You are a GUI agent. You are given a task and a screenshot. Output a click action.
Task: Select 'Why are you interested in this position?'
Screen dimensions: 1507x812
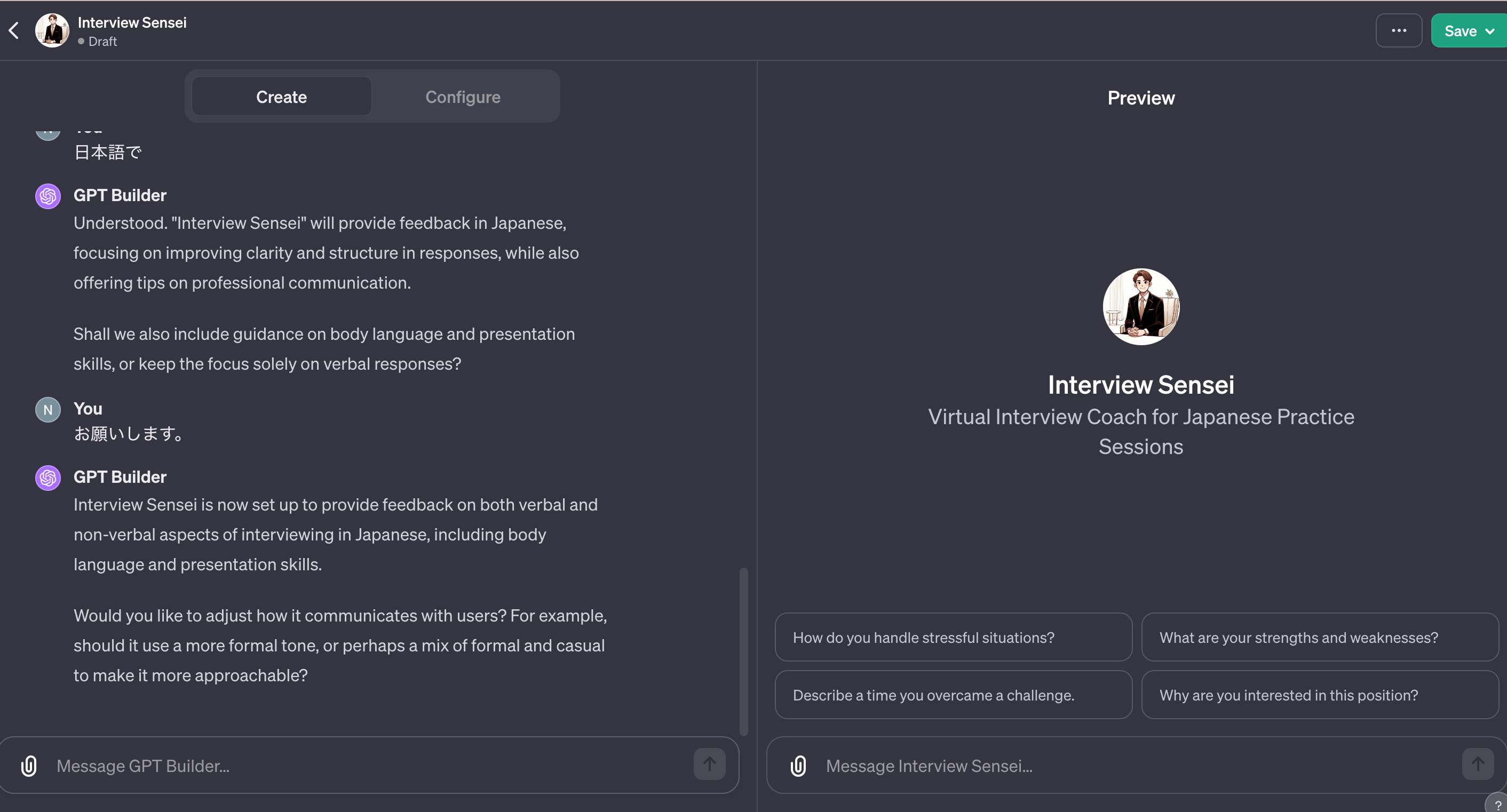click(1320, 695)
